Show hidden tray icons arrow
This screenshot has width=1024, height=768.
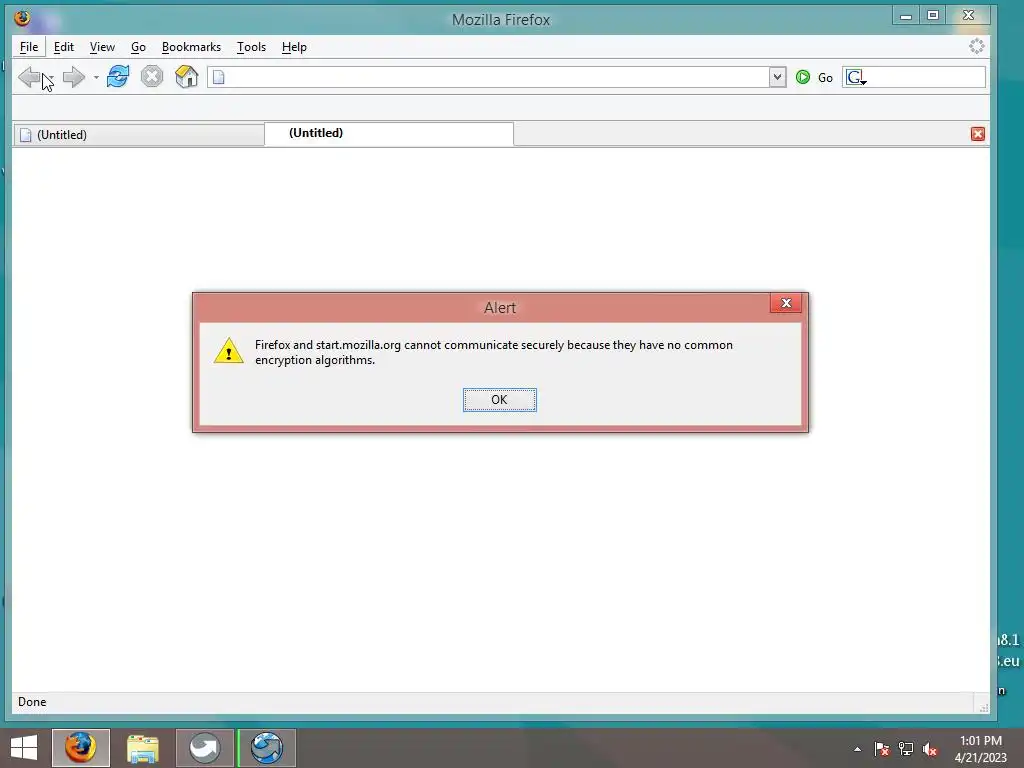pos(857,749)
